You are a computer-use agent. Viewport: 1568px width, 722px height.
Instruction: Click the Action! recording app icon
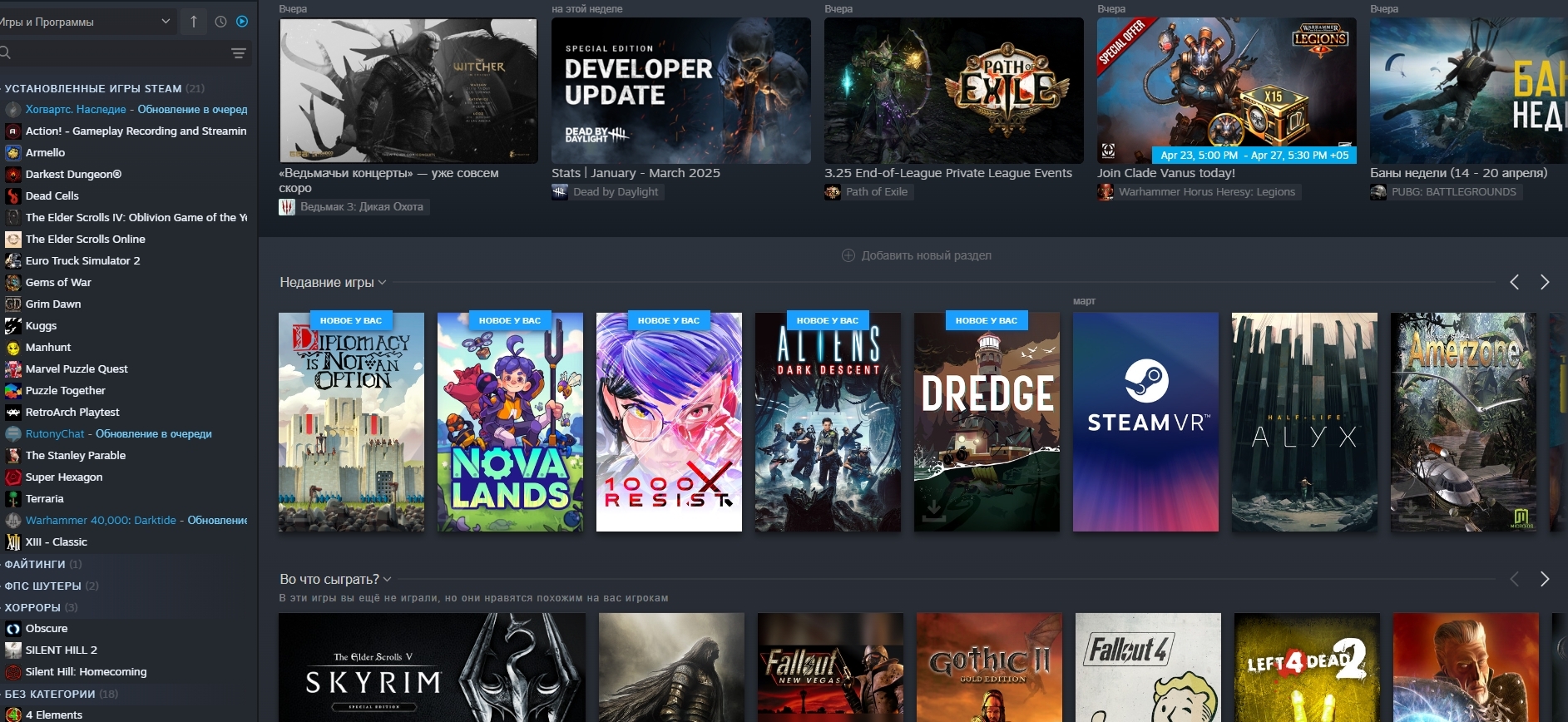click(12, 131)
